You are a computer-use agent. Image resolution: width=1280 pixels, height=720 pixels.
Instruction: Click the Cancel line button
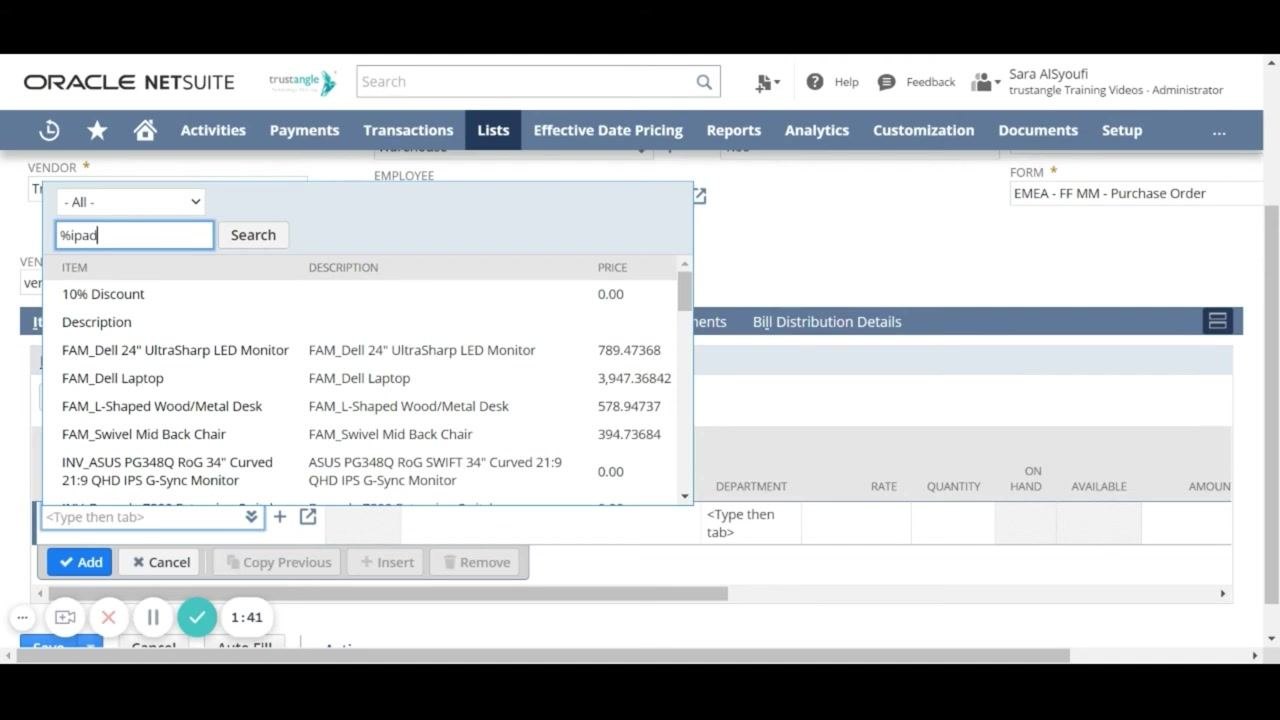coord(159,562)
